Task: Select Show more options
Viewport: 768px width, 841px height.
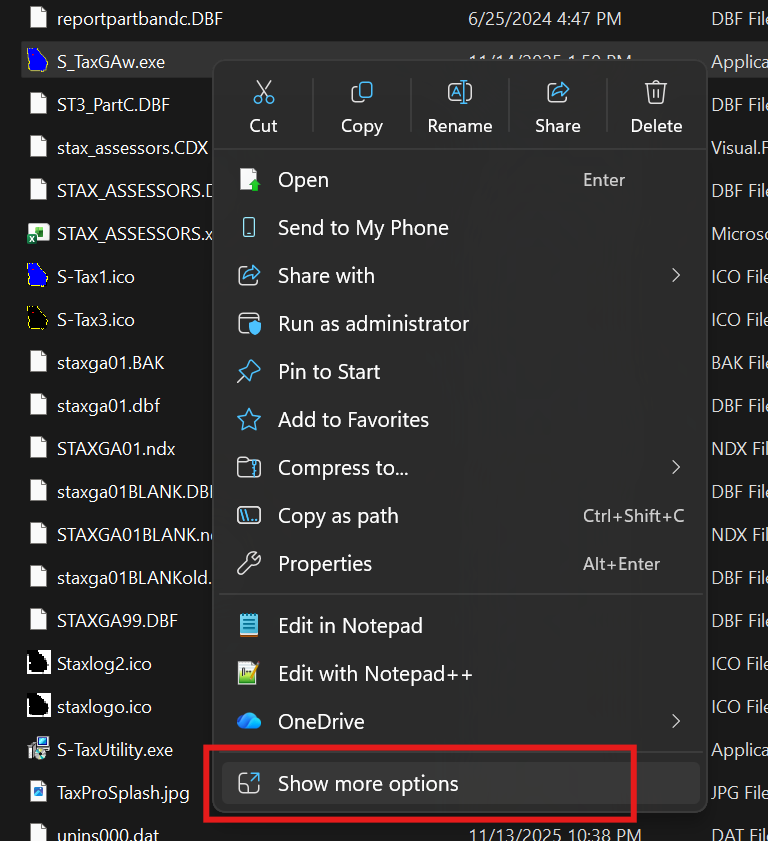Action: (368, 784)
